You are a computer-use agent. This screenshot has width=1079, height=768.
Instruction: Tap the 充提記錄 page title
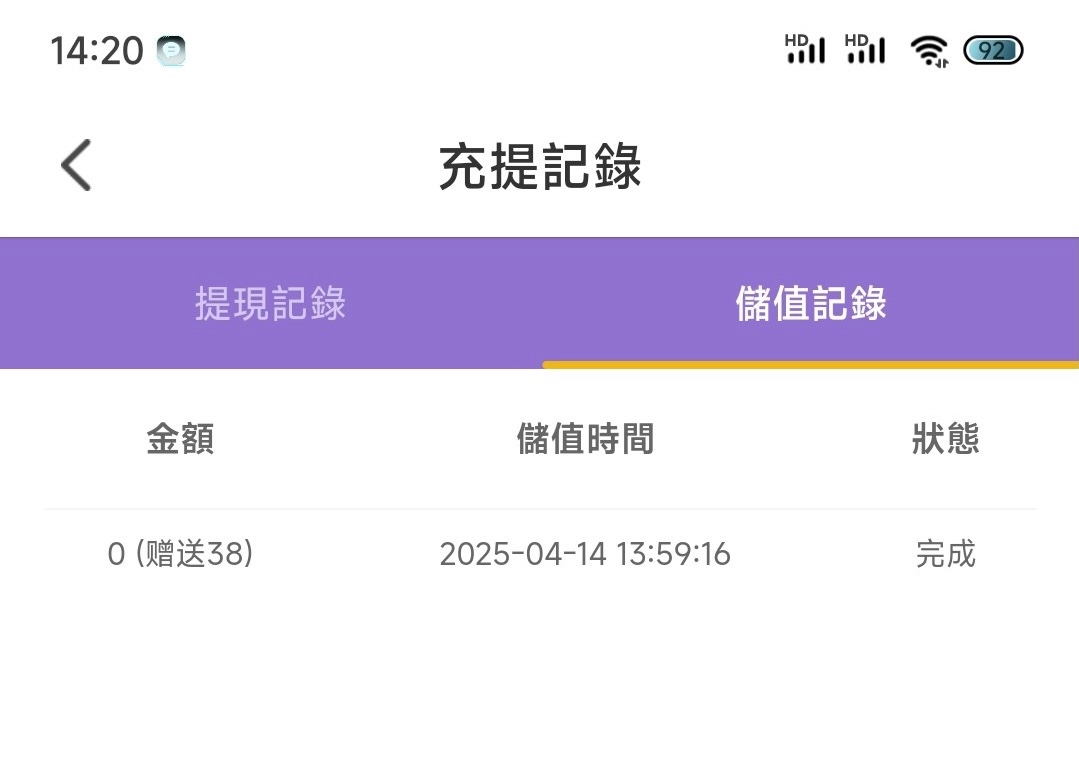(x=540, y=167)
